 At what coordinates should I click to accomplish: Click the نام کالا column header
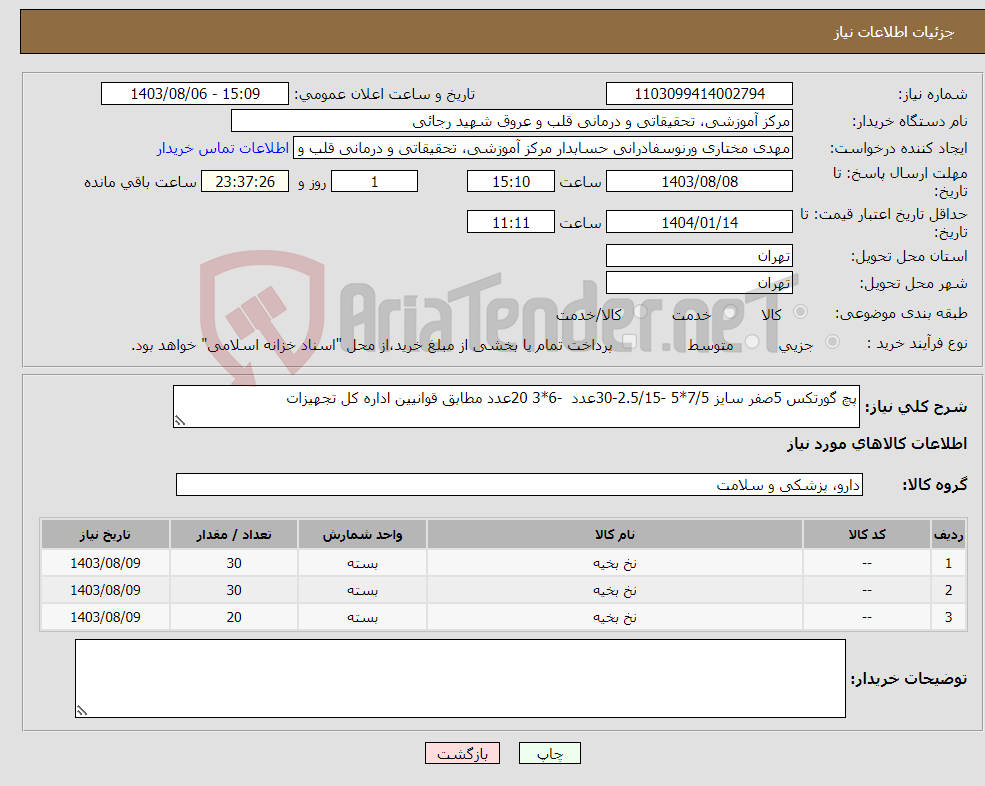(x=615, y=534)
